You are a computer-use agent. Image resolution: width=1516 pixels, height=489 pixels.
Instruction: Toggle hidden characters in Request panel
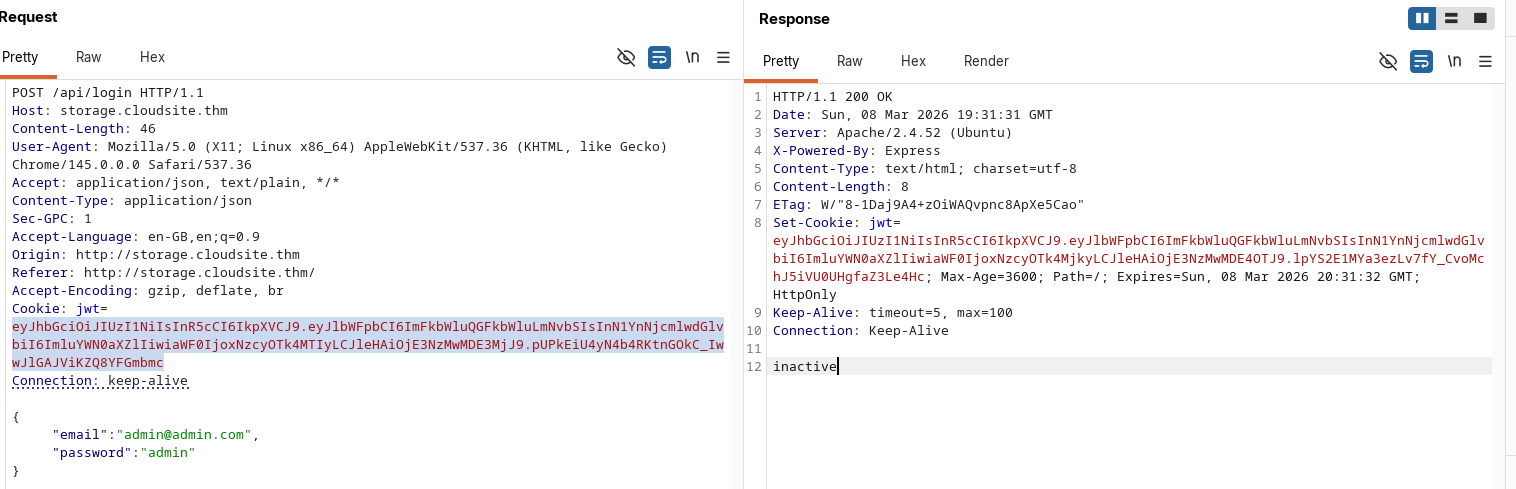click(x=626, y=58)
